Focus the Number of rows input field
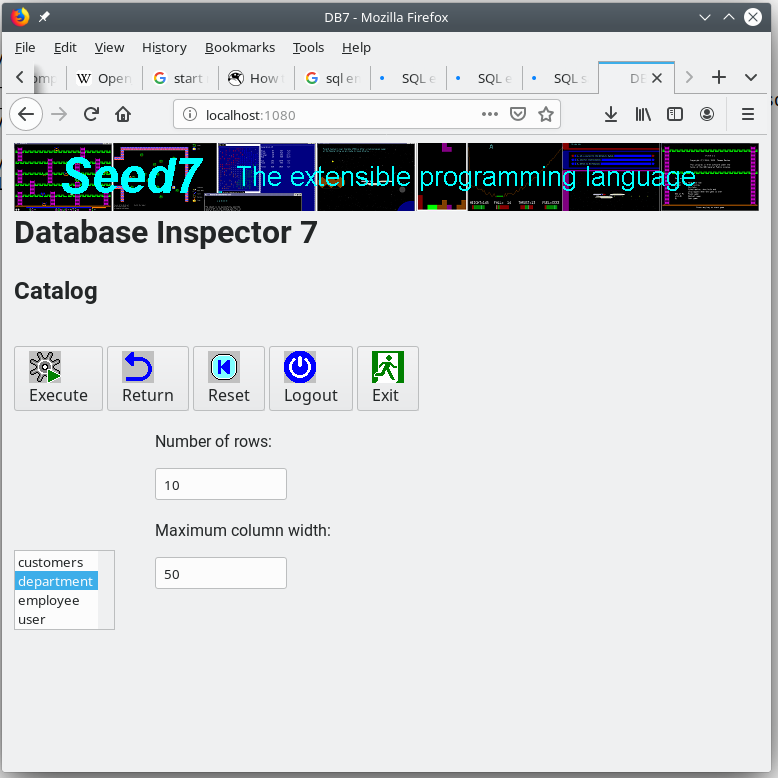 [x=220, y=484]
